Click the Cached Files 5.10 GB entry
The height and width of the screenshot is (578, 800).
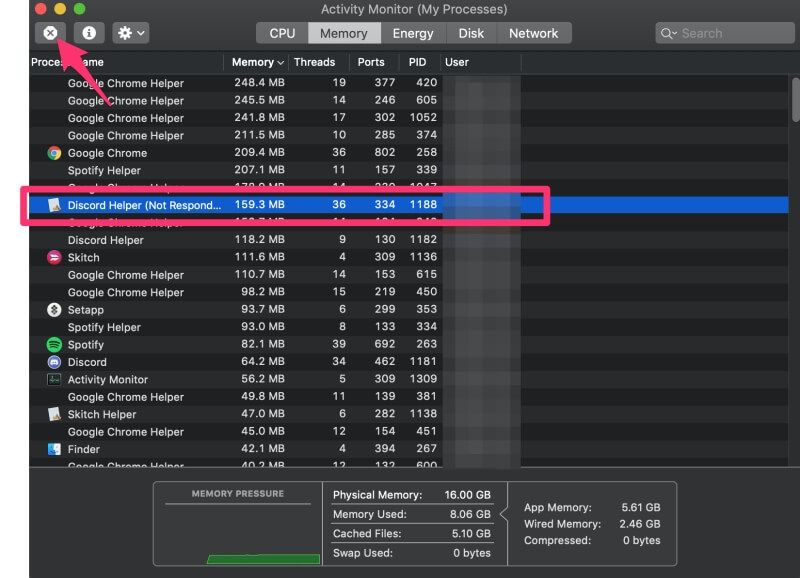[412, 534]
